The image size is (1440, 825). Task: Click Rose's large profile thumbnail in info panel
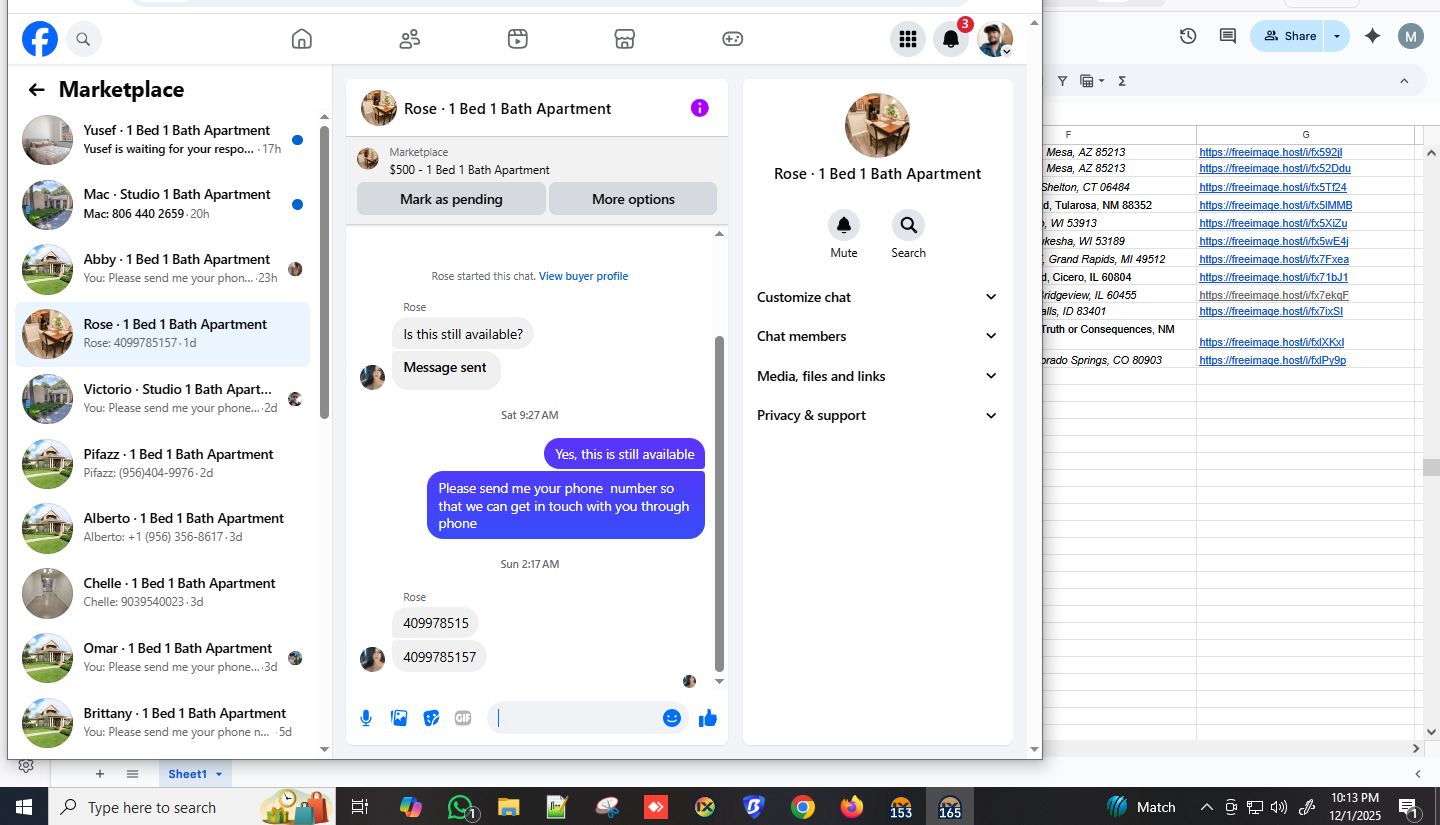click(x=877, y=126)
